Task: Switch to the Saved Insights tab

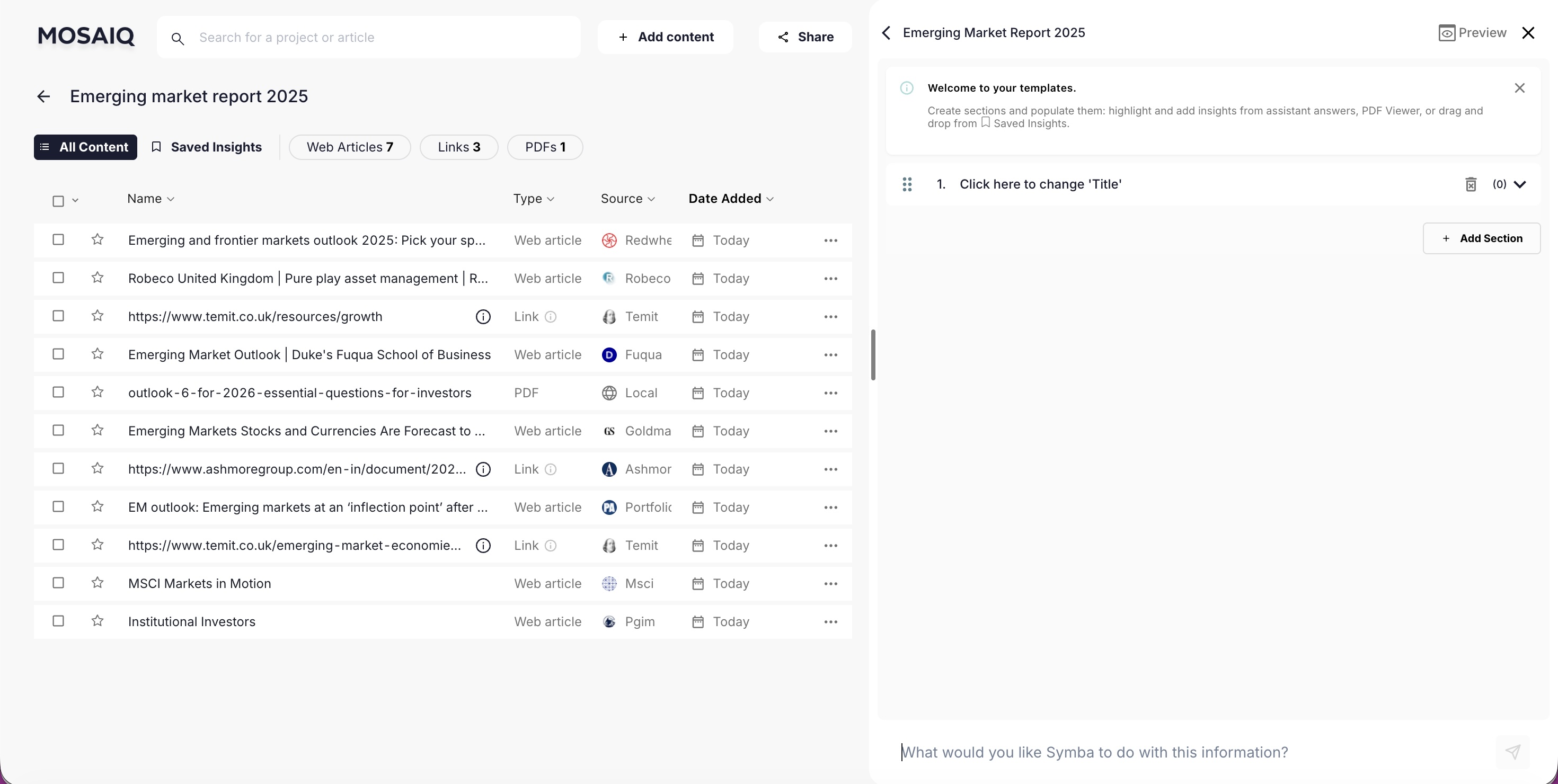Action: (207, 147)
